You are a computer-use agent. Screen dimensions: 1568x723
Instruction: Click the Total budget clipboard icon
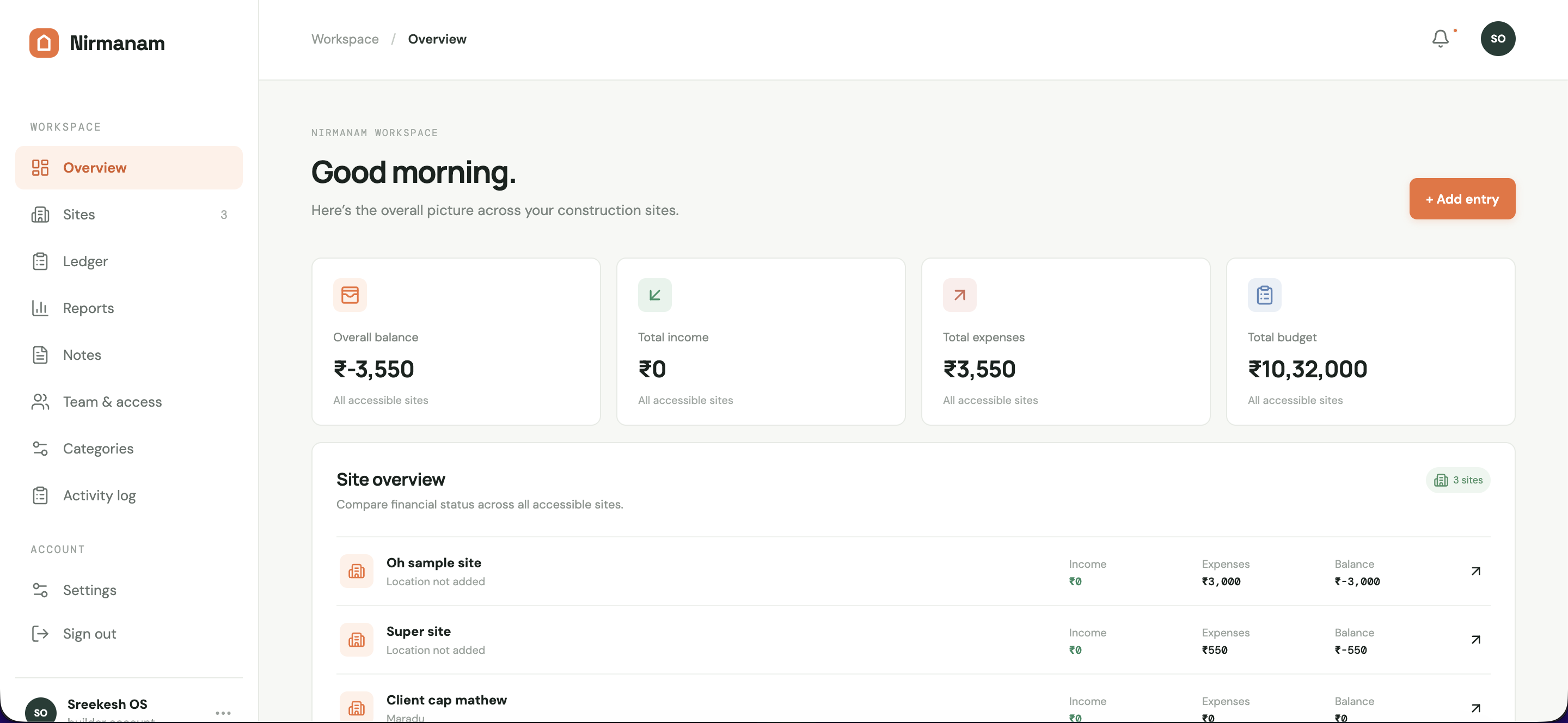[1264, 295]
